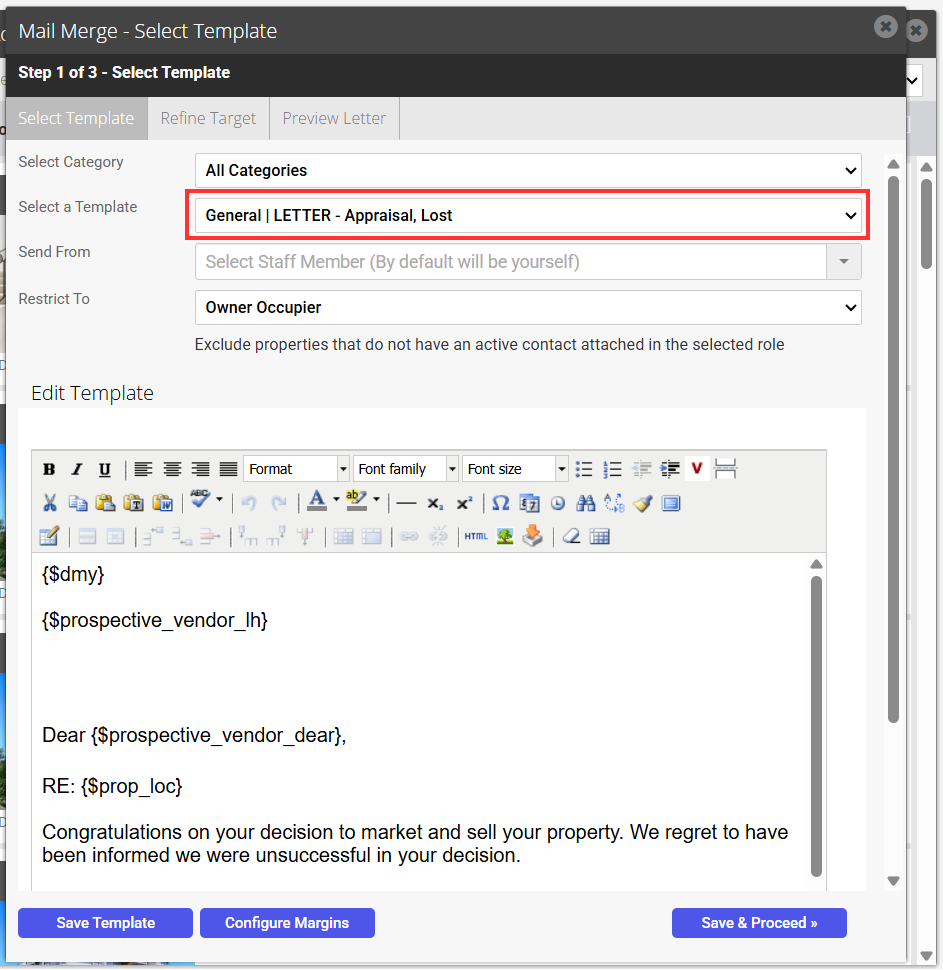
Task: Open find and replace
Action: (614, 503)
